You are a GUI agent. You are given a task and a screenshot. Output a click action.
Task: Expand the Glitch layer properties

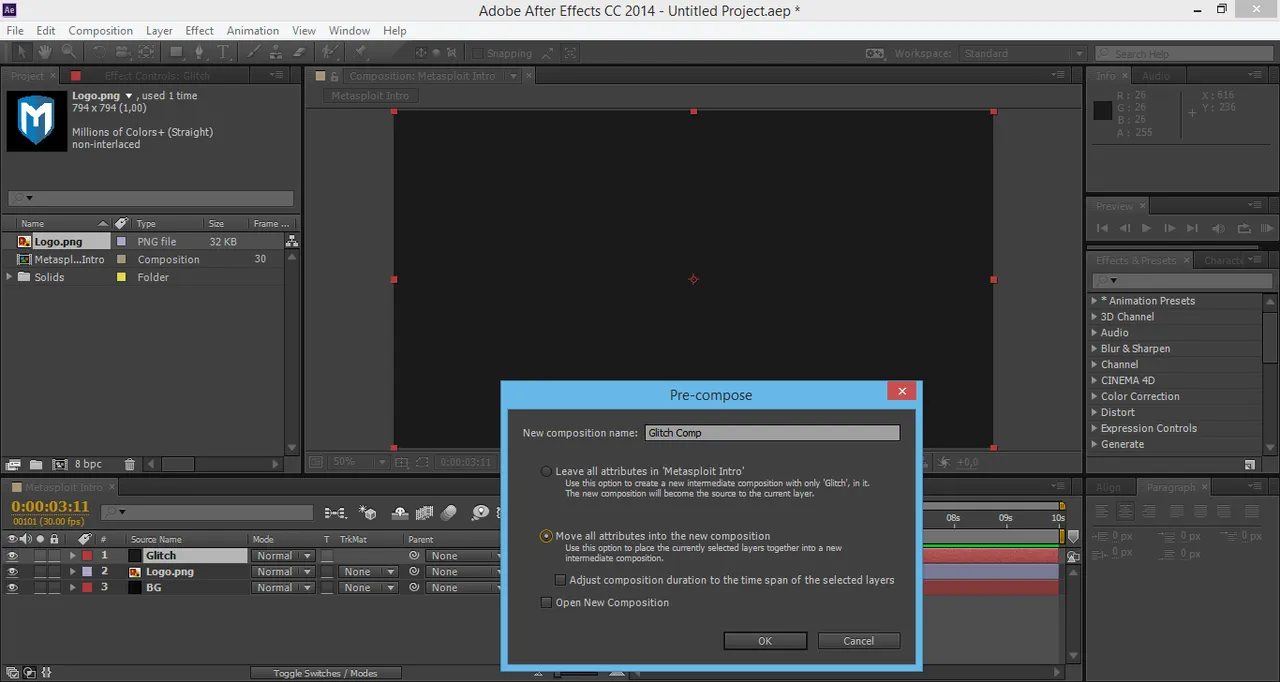(72, 556)
